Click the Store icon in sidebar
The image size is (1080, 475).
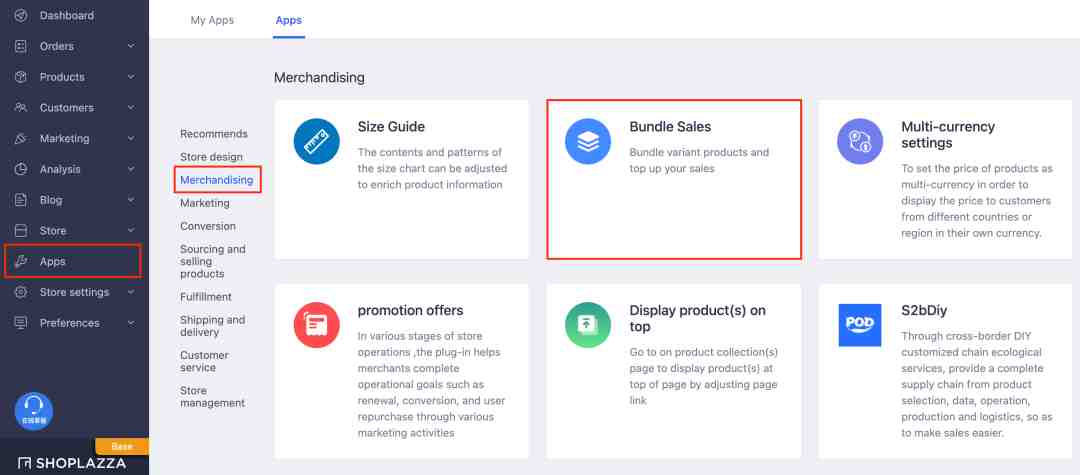point(21,231)
